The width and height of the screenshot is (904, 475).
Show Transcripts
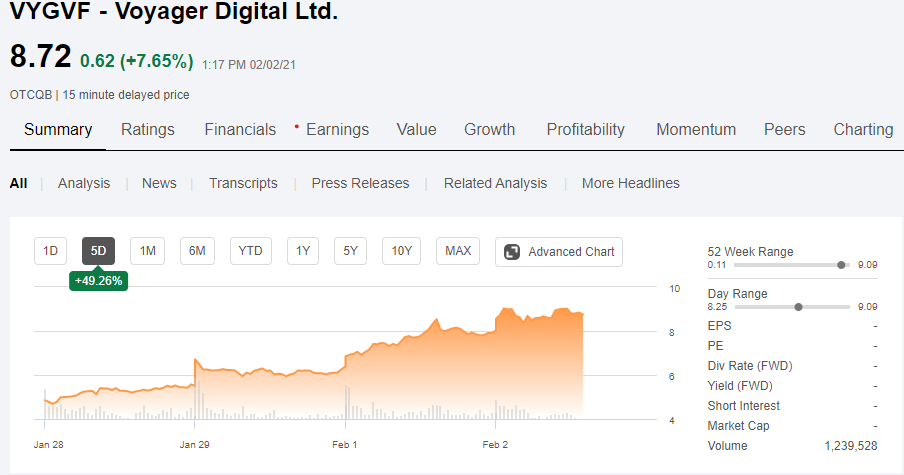point(243,183)
